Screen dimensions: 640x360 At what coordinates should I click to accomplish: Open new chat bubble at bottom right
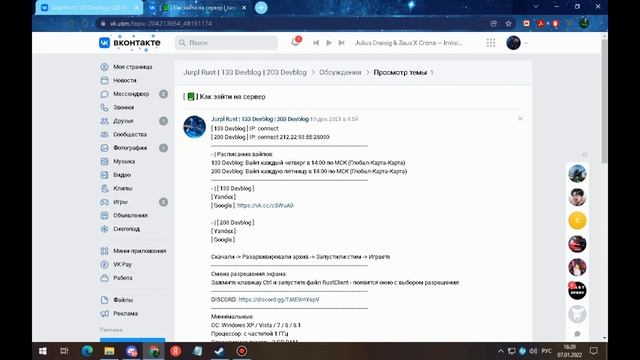pos(577,334)
